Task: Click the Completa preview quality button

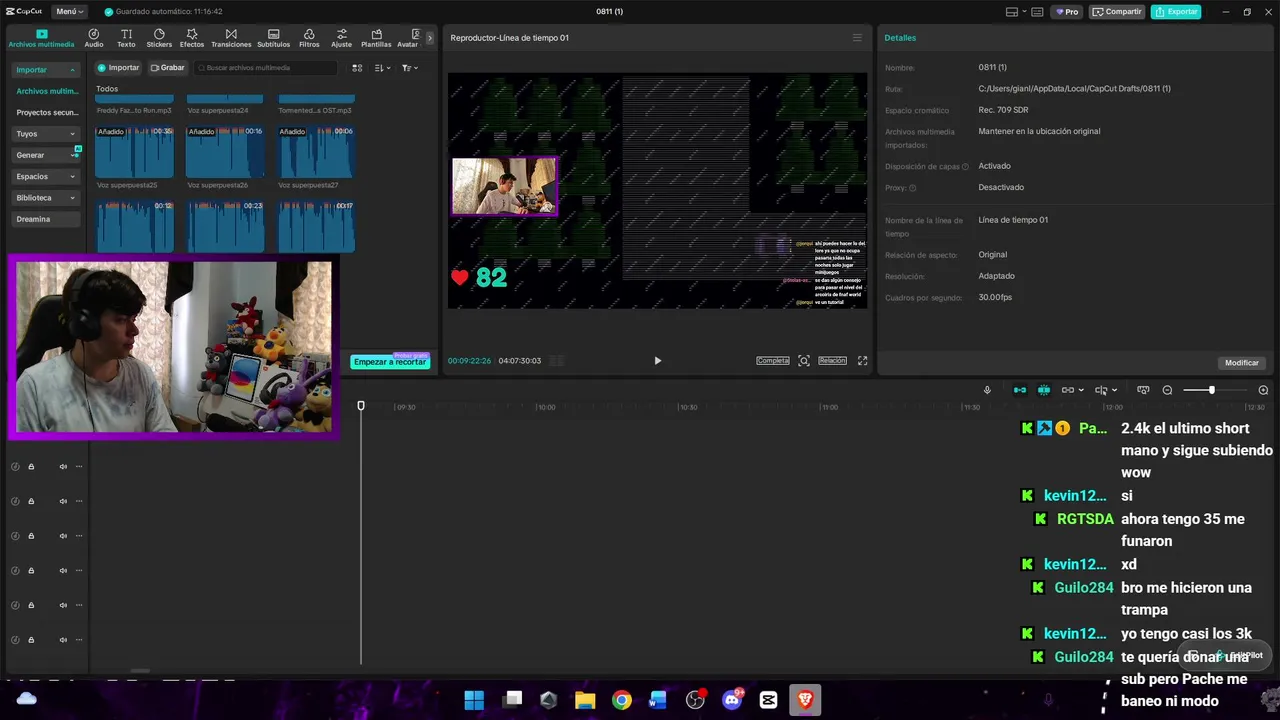Action: click(x=772, y=361)
